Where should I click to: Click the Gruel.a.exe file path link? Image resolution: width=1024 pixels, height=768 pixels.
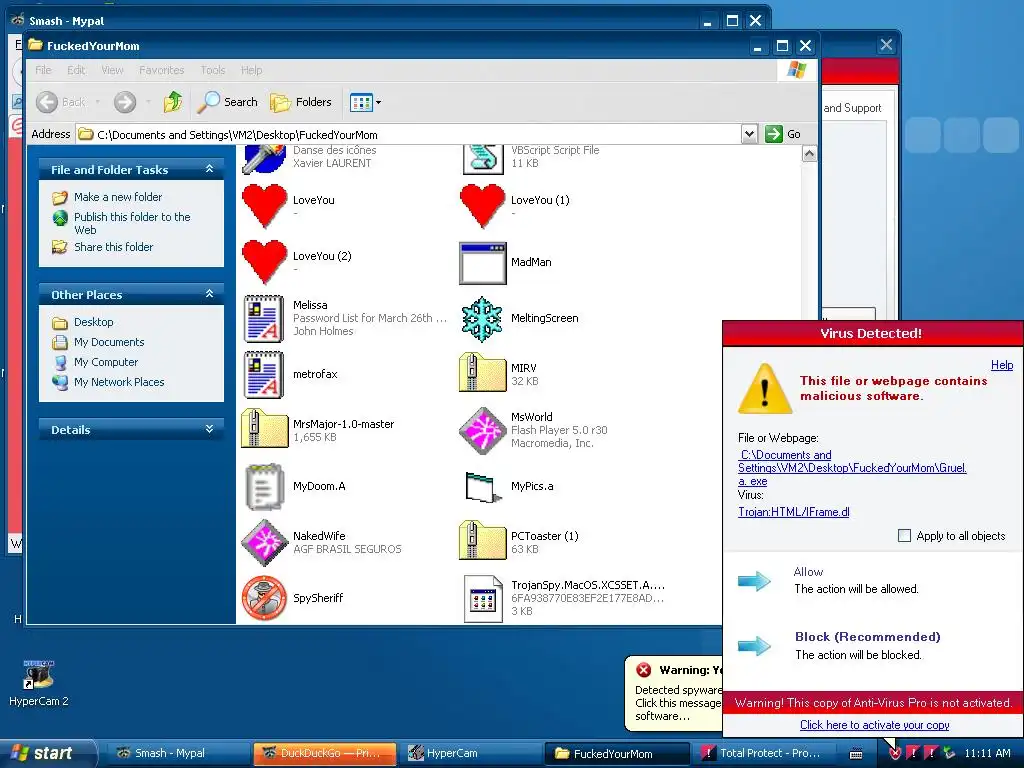[852, 468]
